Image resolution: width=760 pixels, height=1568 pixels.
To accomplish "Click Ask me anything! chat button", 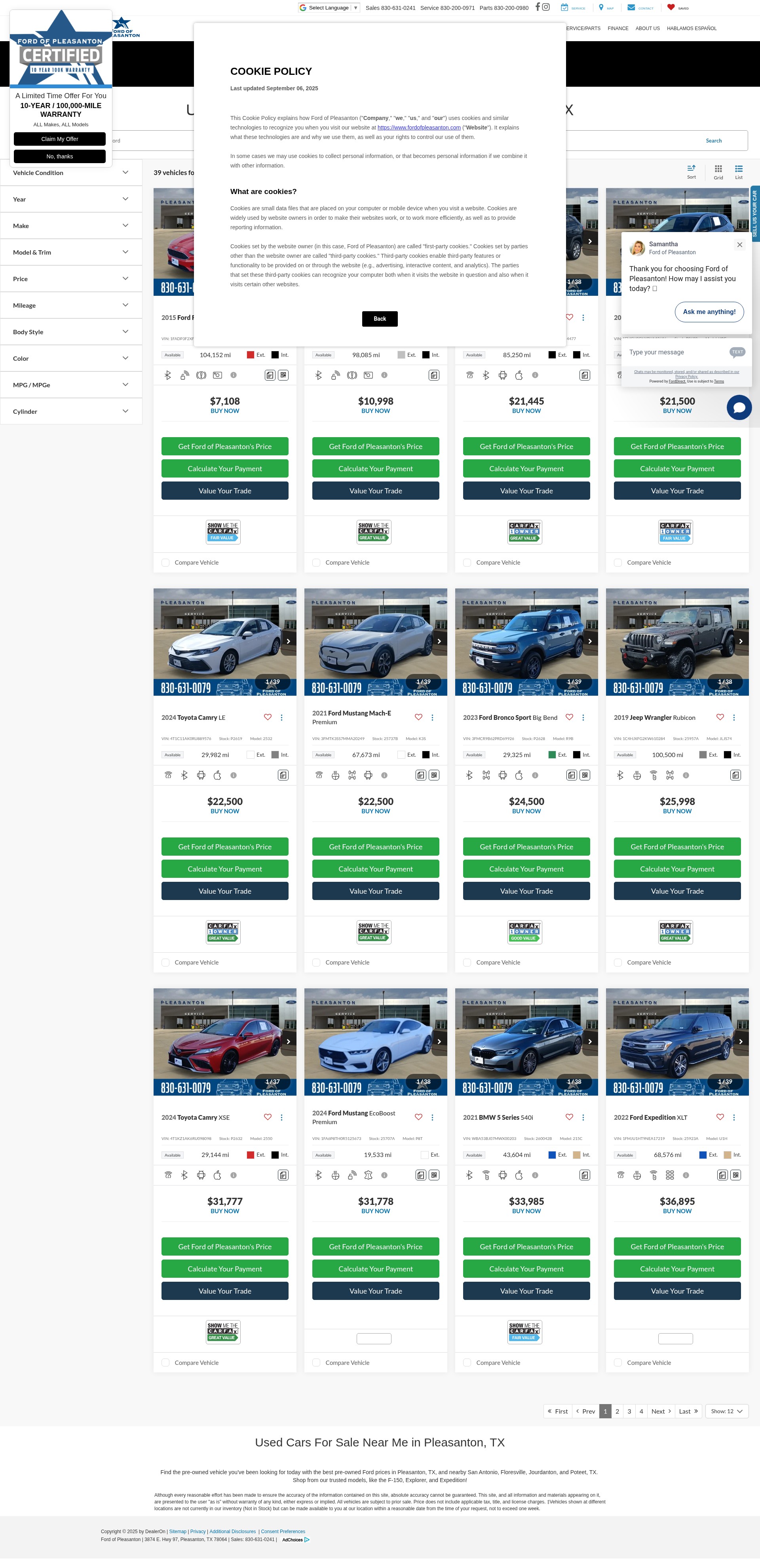I will [x=709, y=312].
